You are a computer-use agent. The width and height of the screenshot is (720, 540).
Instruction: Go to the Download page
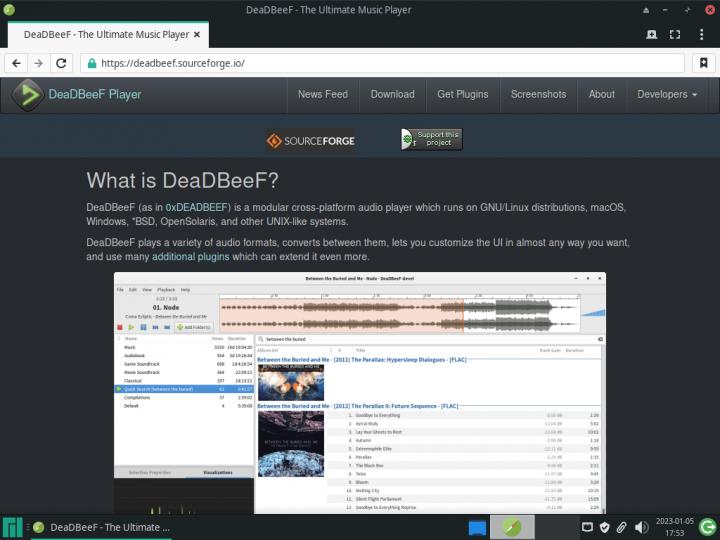point(392,94)
